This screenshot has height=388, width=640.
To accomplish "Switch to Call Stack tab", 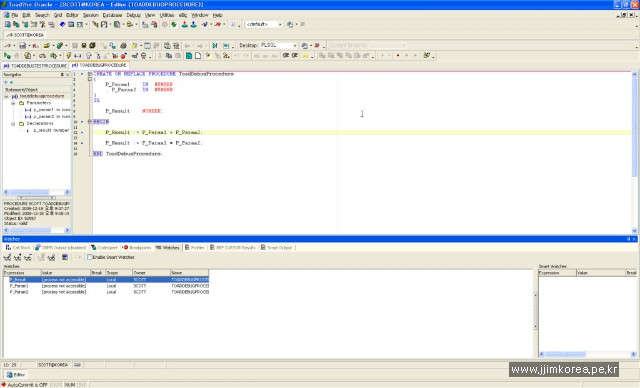I will point(18,248).
